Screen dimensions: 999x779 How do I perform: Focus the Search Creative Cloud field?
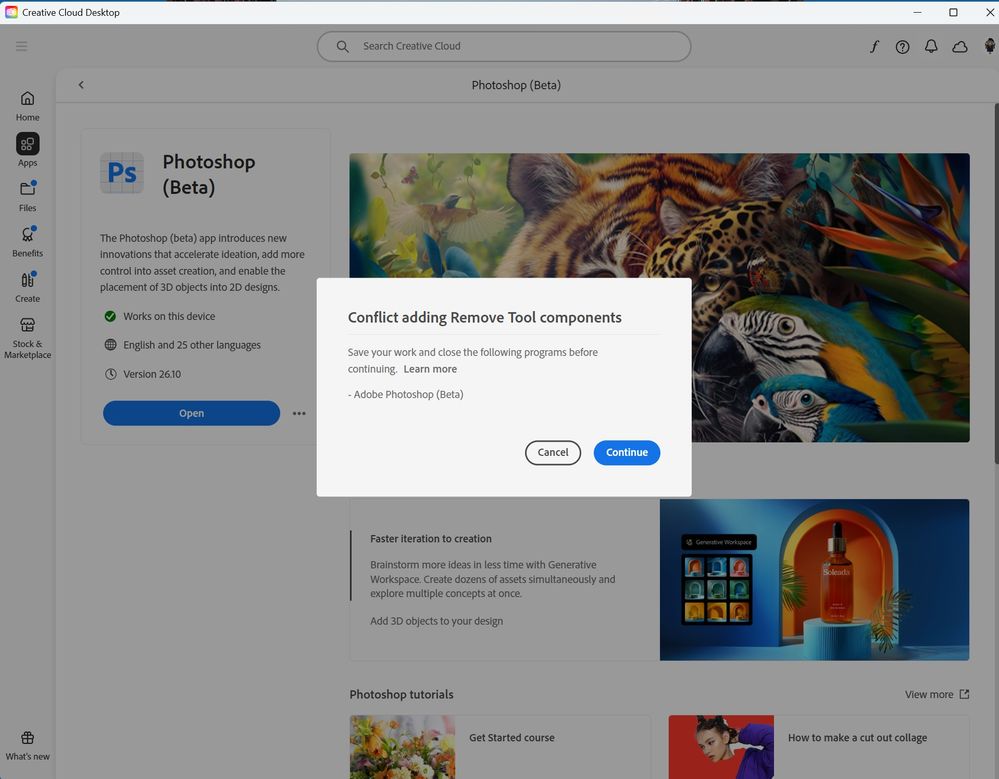click(x=504, y=46)
